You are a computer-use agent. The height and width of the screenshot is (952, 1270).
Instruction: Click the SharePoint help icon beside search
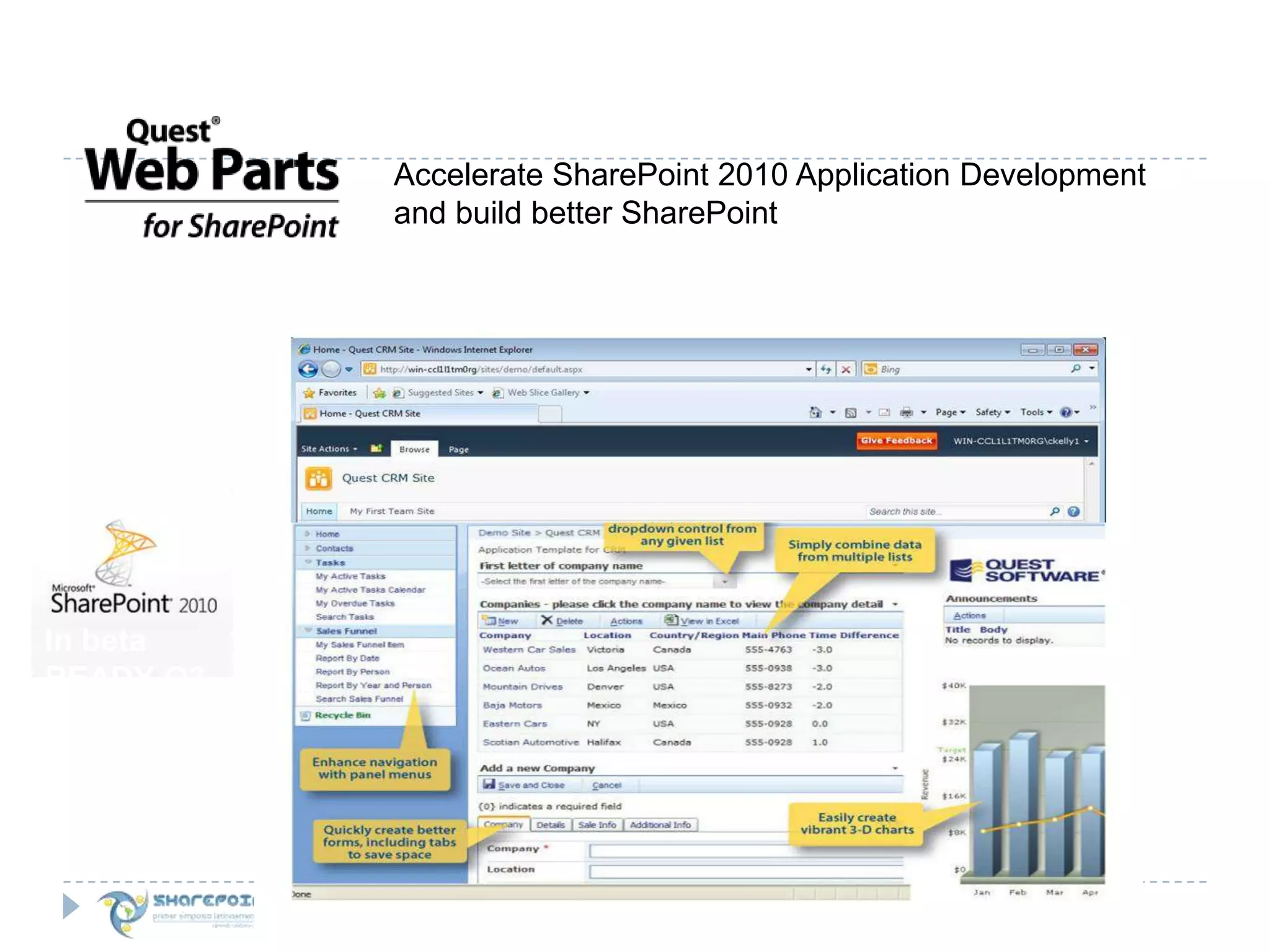coord(1074,511)
